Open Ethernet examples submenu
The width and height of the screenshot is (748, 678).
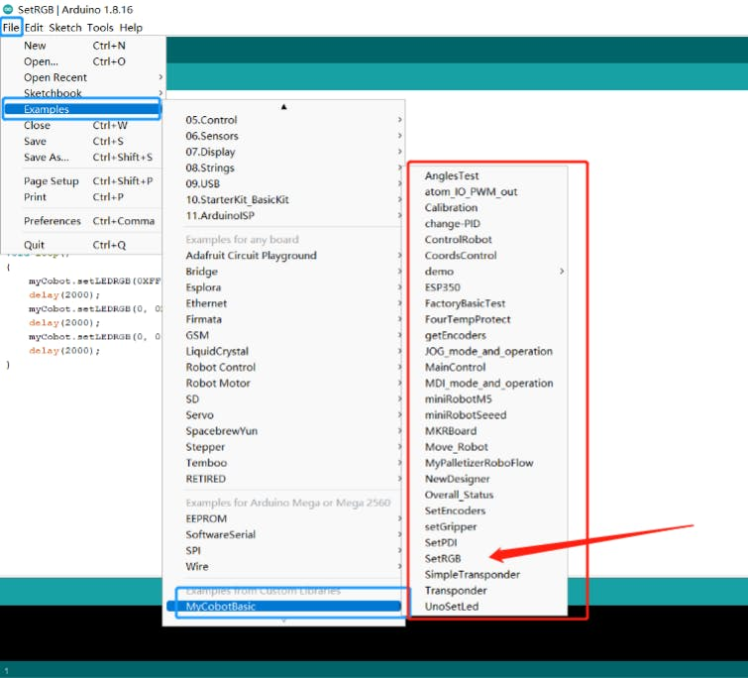pyautogui.click(x=284, y=303)
